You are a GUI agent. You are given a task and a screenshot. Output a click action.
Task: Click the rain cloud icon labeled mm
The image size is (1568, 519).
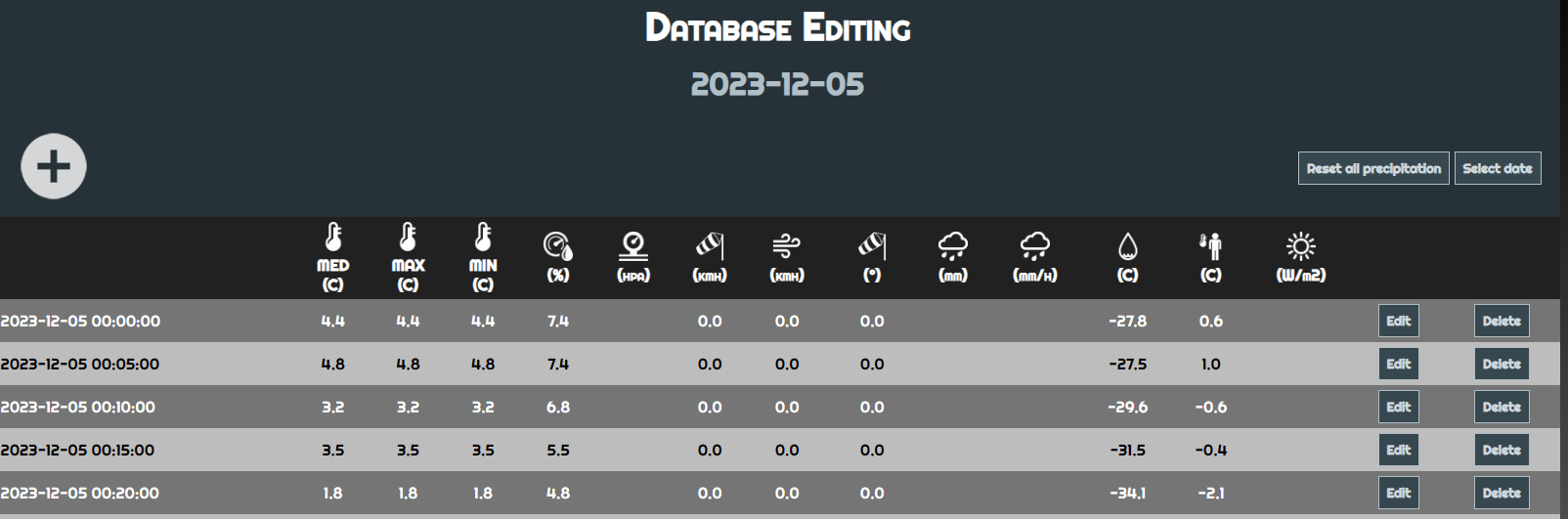[x=953, y=246]
